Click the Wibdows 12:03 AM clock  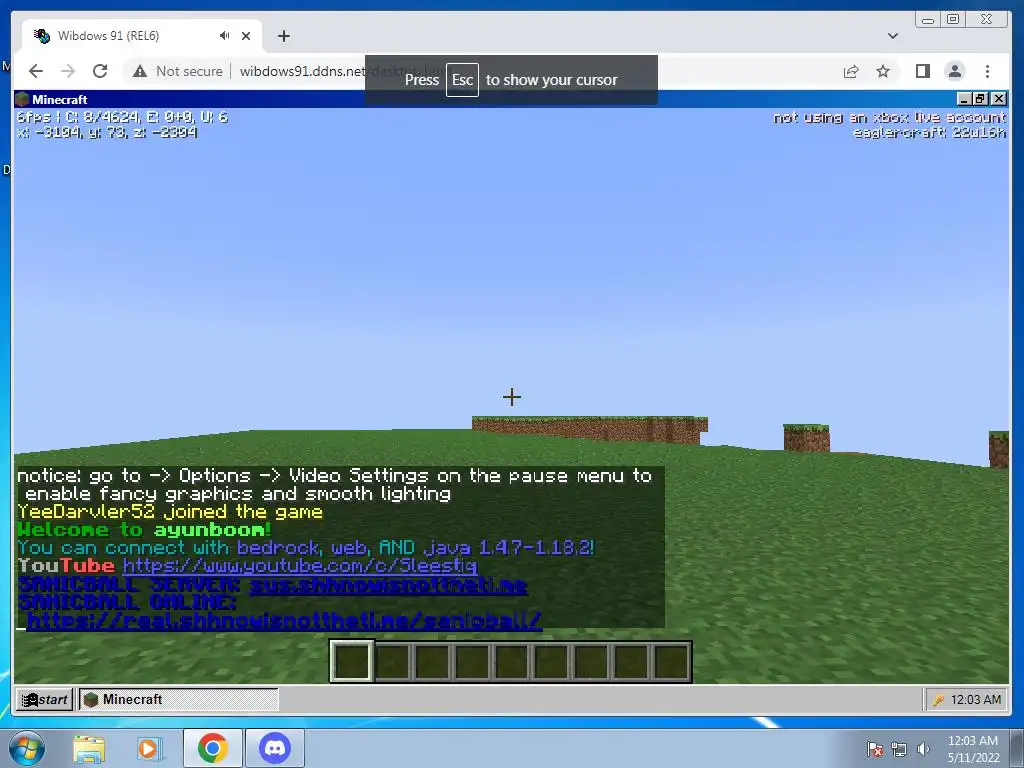point(976,699)
